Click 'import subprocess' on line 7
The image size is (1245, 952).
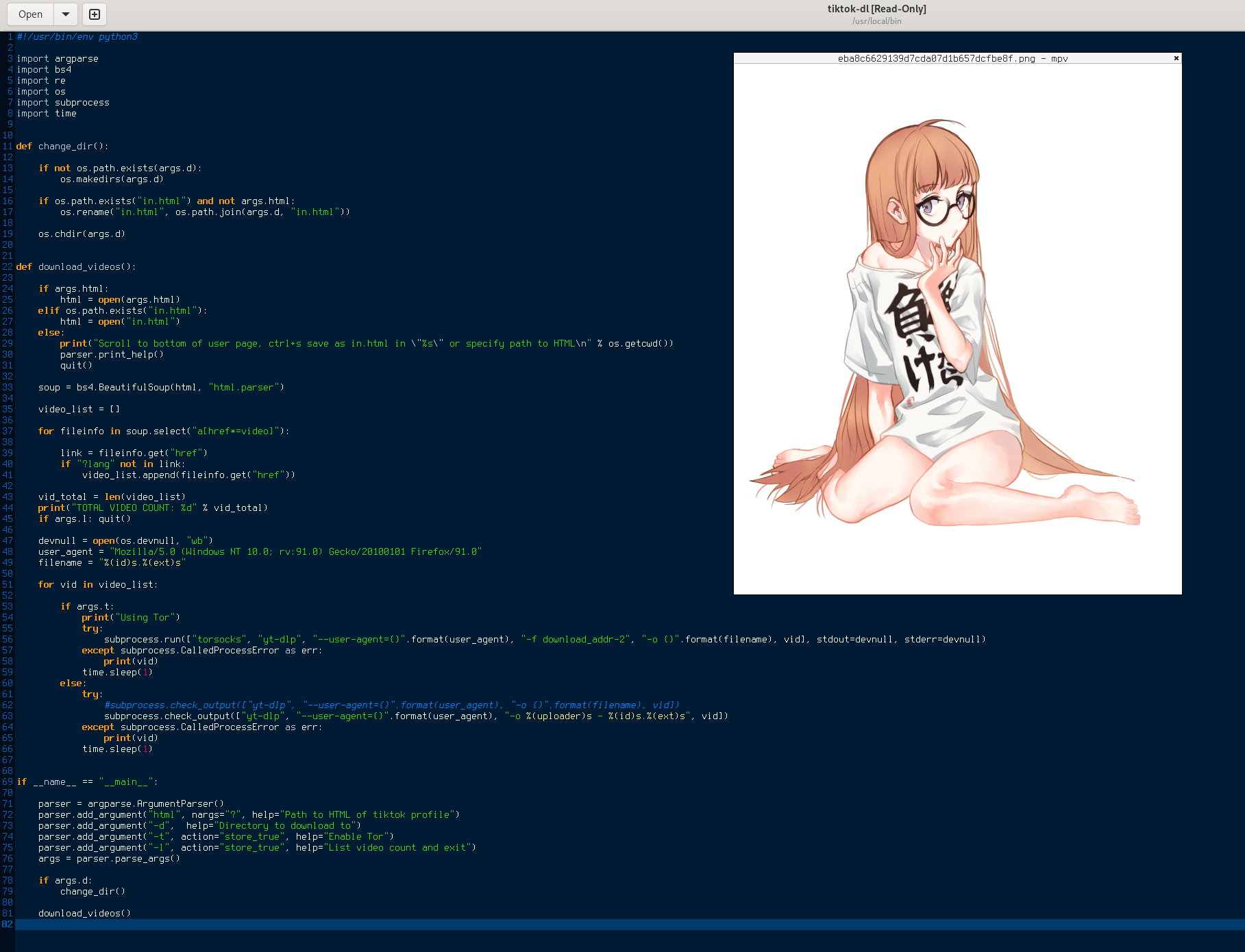63,103
